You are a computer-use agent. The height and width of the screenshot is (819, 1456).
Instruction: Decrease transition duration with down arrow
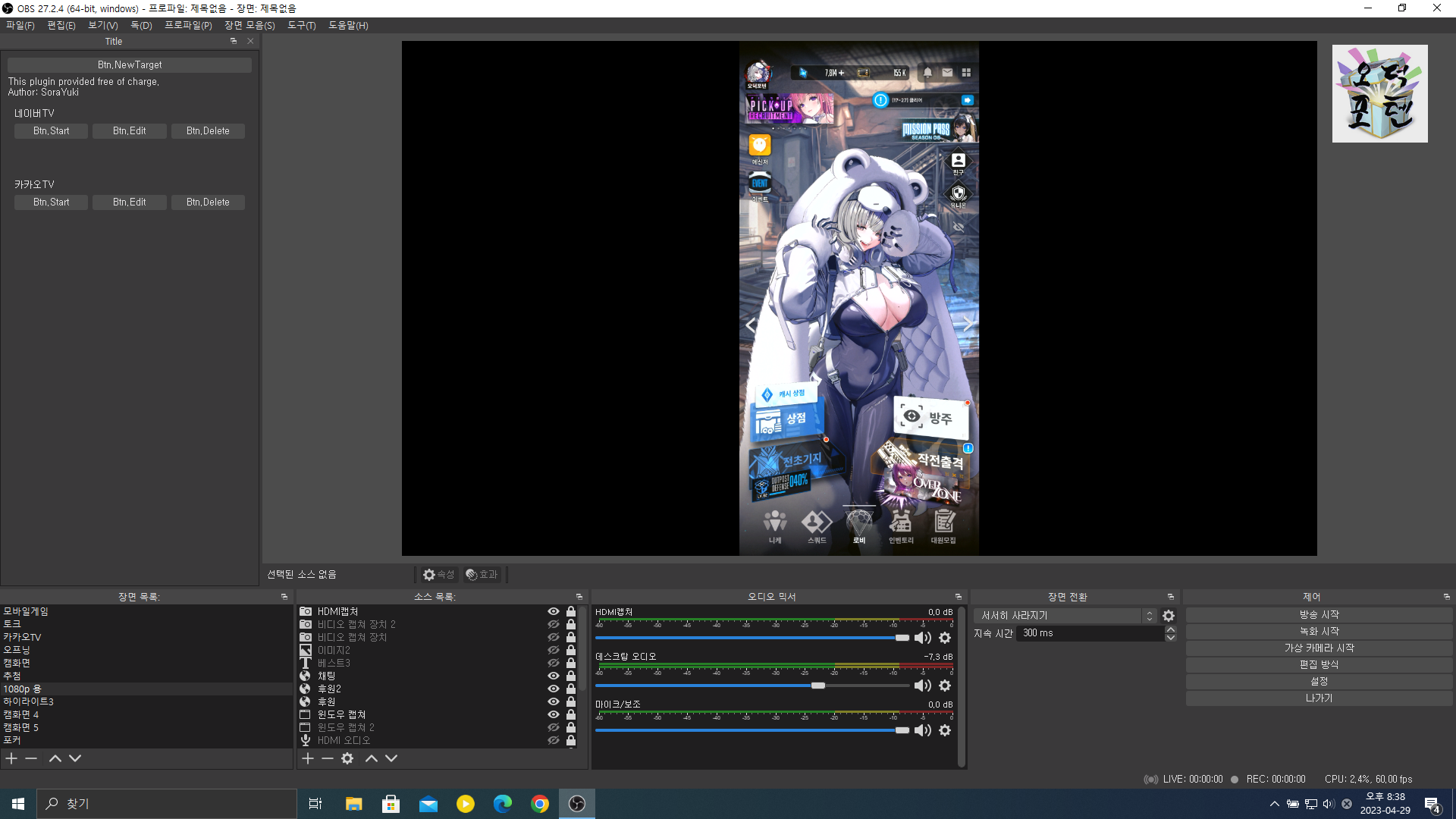1170,638
